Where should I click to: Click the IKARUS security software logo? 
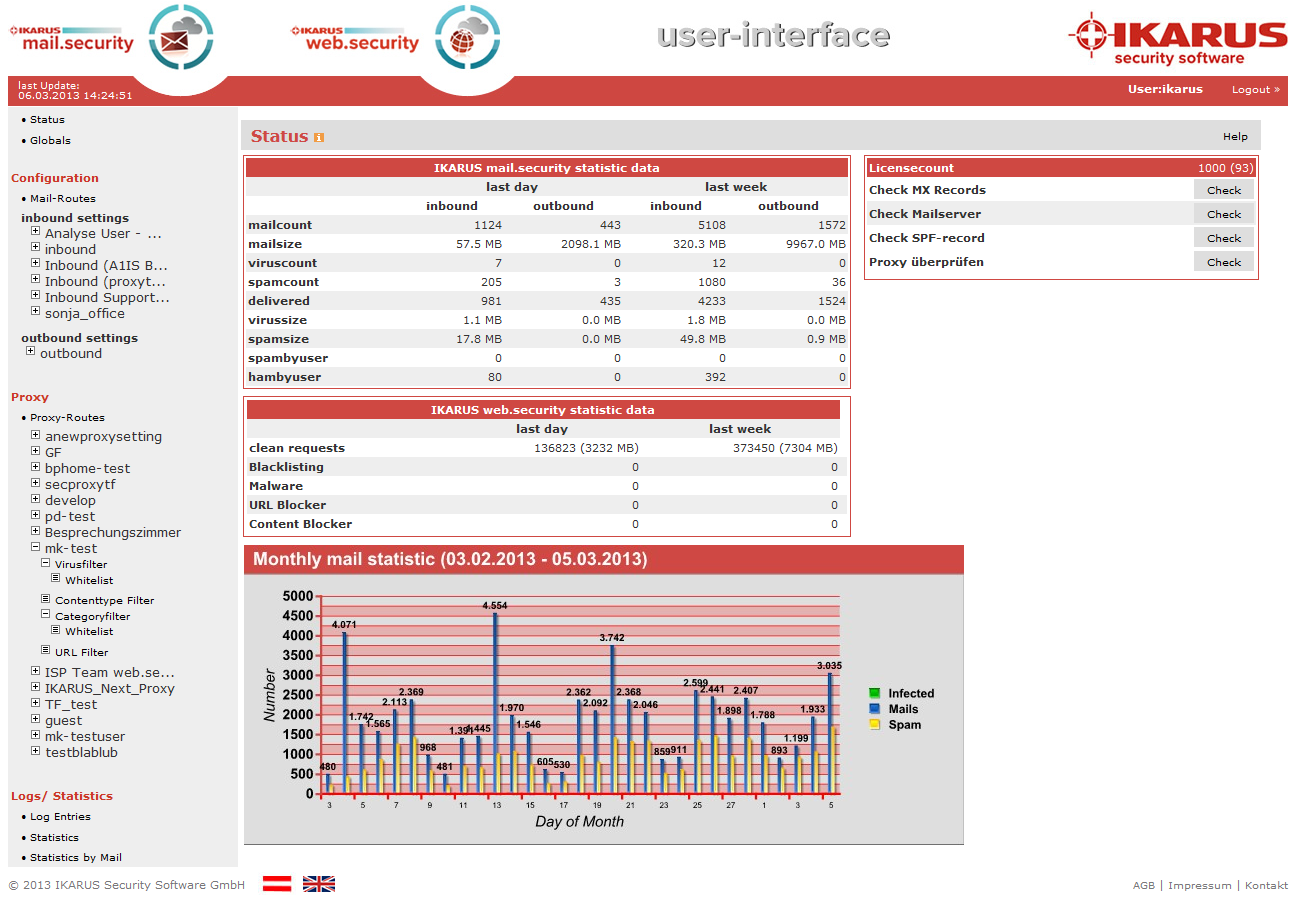click(1177, 38)
